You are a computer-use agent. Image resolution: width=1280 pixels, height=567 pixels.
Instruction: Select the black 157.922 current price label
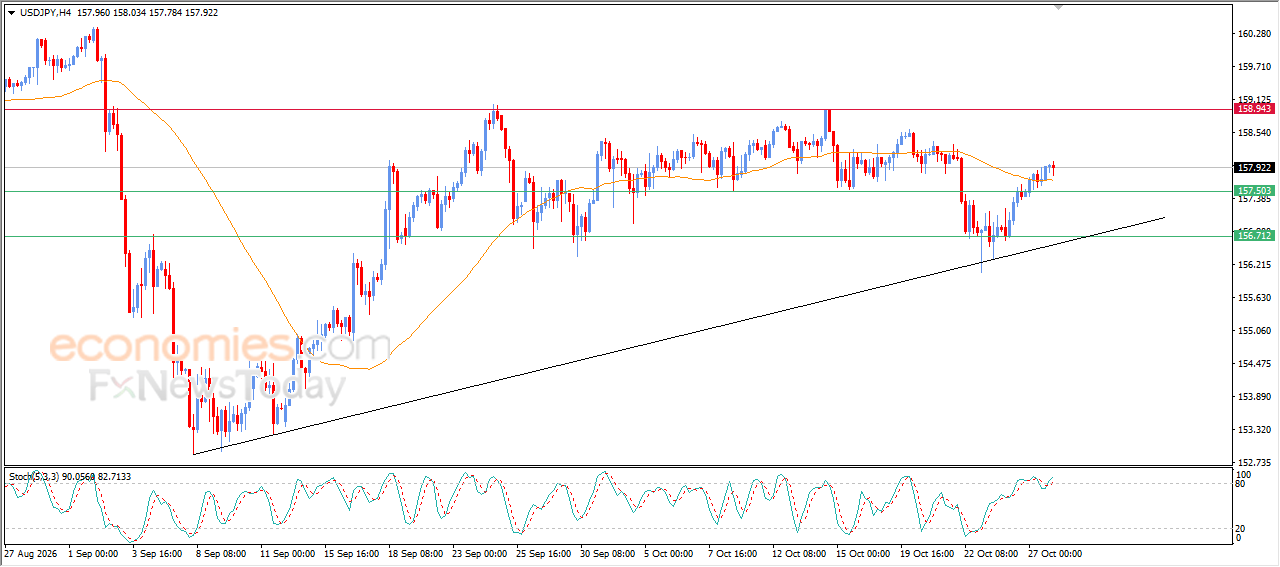tap(1255, 168)
